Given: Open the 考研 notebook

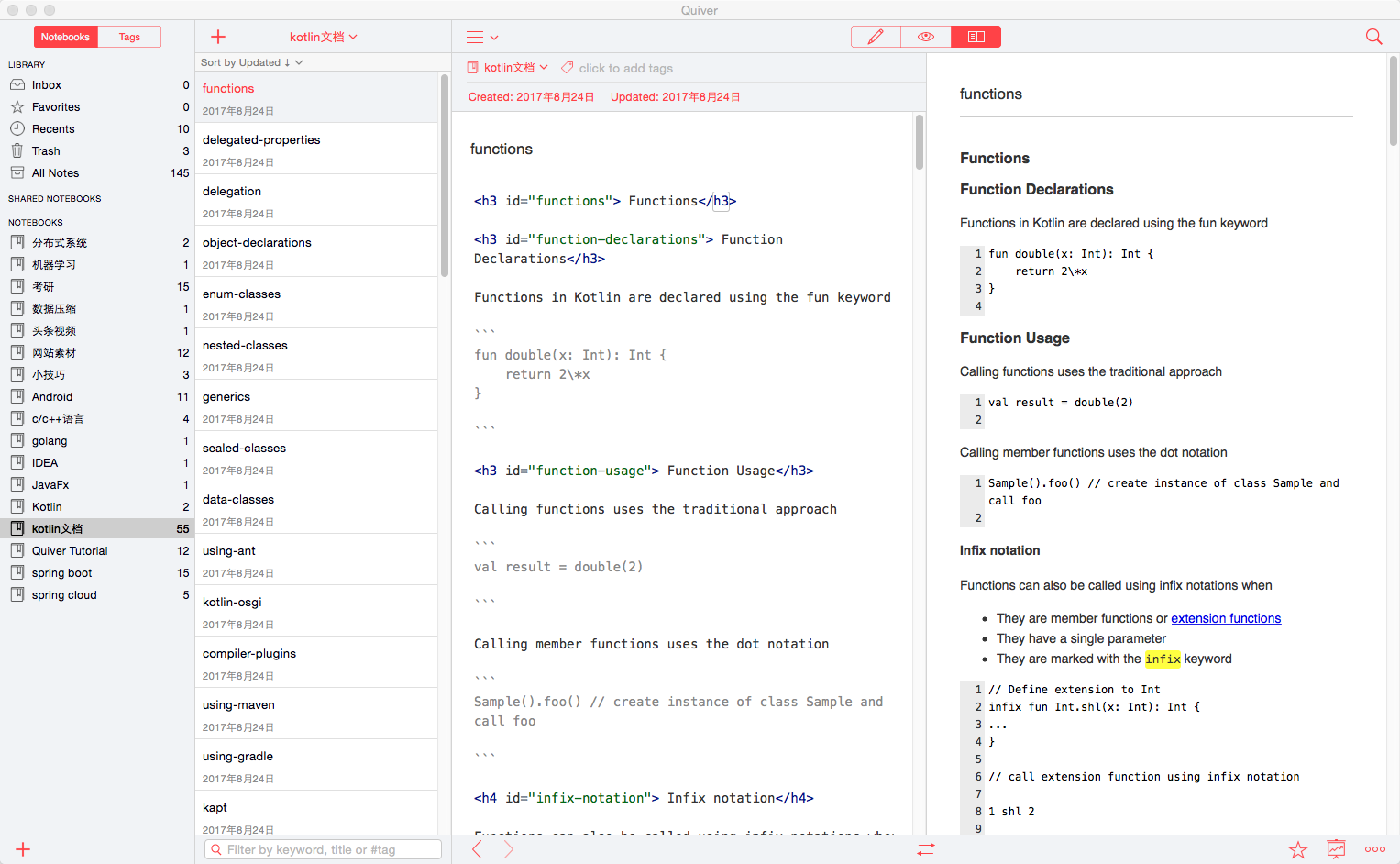Looking at the screenshot, I should pos(97,287).
